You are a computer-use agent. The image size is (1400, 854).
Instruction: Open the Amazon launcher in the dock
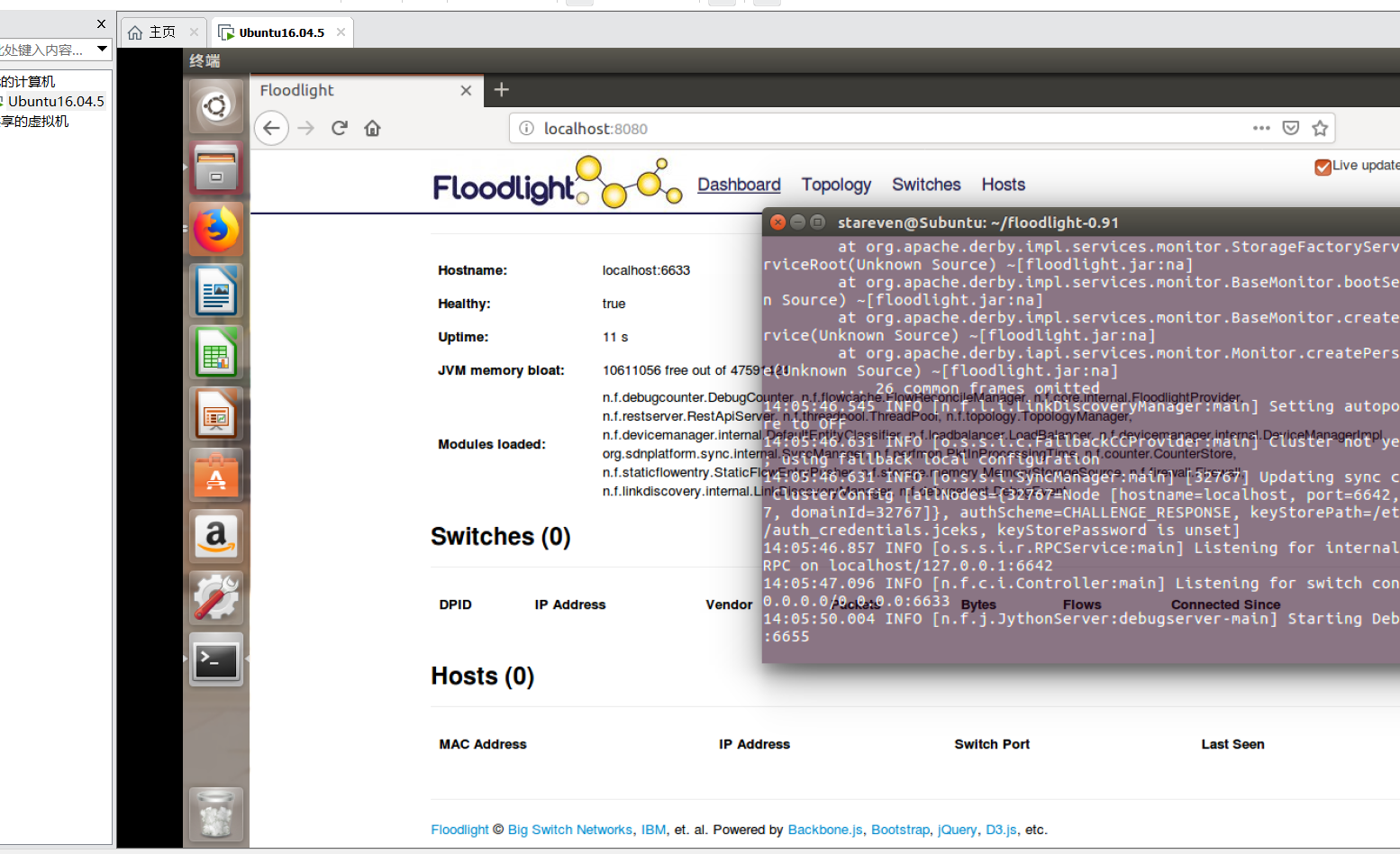(x=216, y=536)
